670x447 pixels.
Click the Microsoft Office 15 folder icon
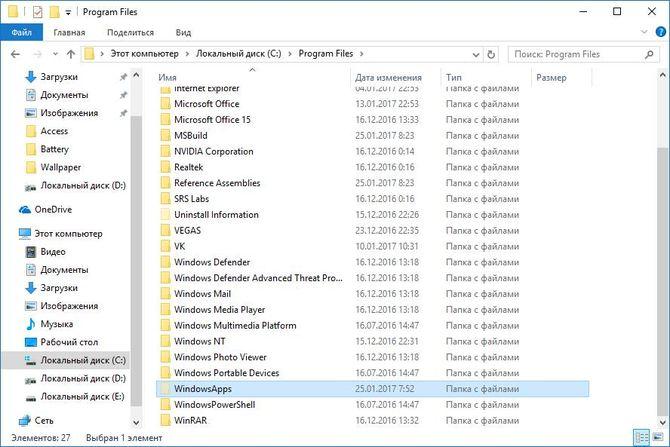click(x=165, y=120)
